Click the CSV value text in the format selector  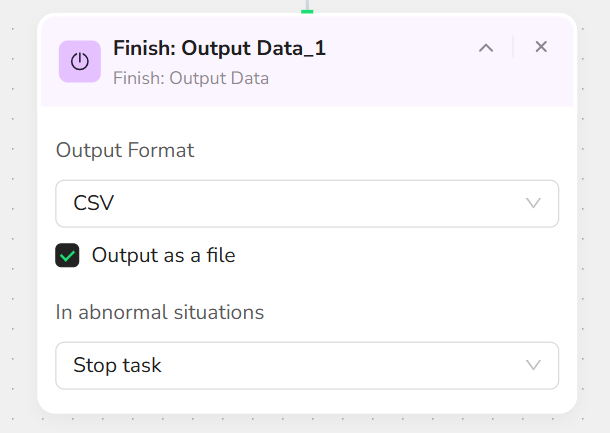(94, 203)
